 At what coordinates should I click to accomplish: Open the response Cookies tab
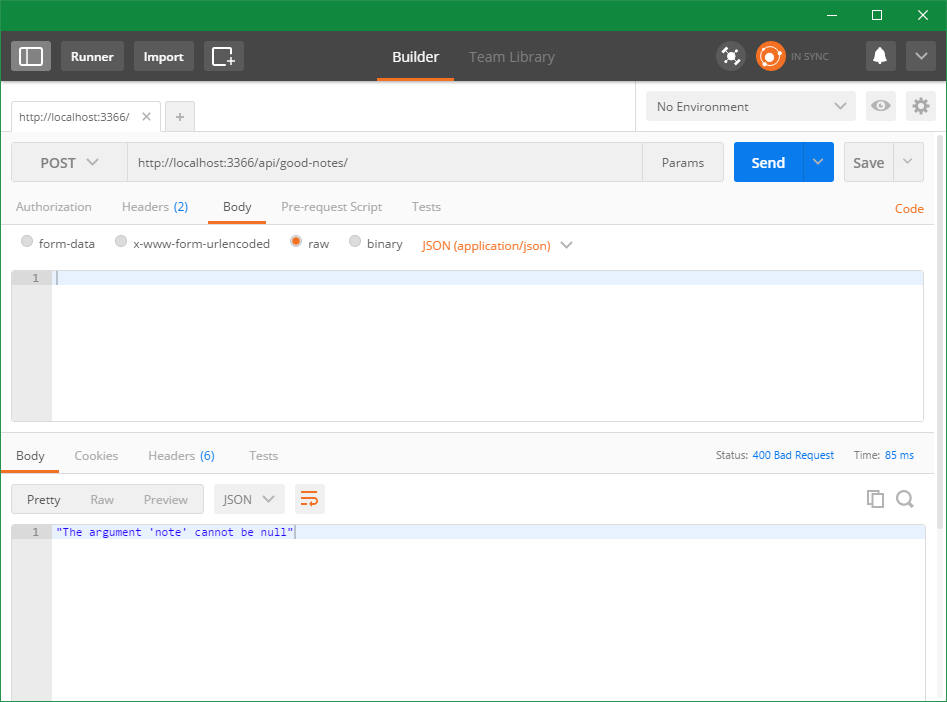tap(96, 456)
